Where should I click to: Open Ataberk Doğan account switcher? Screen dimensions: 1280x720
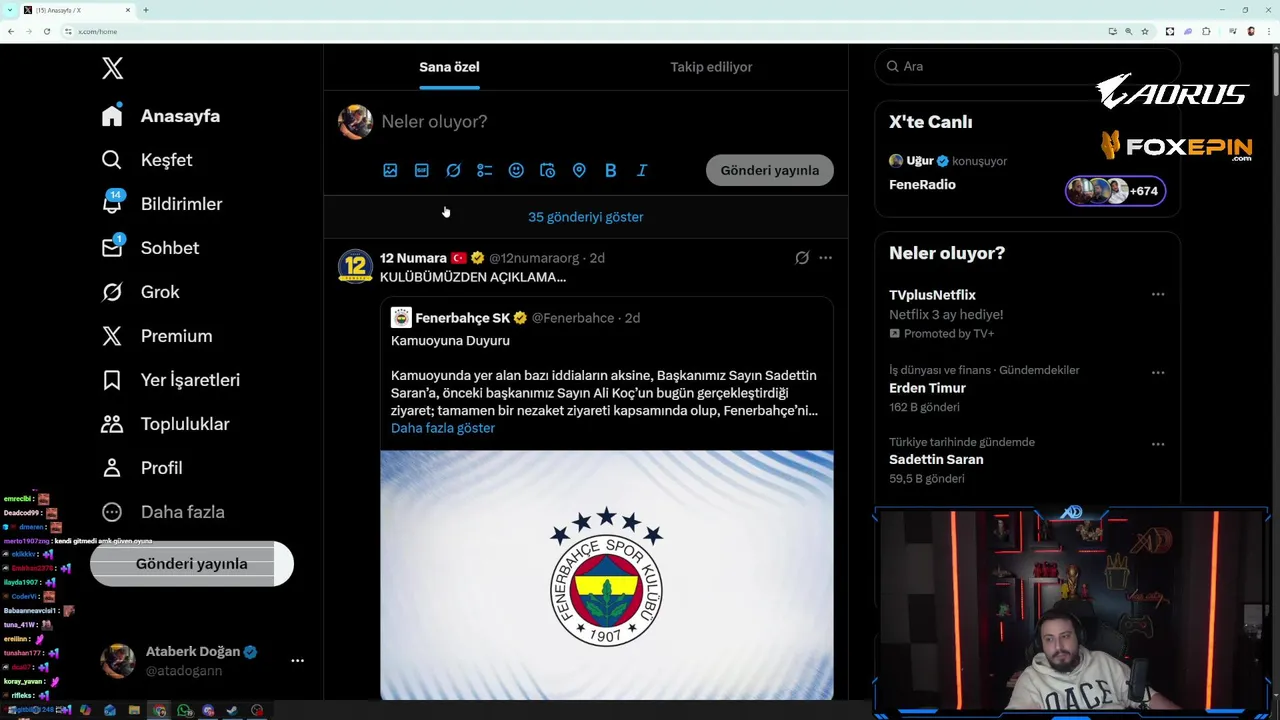[201, 660]
